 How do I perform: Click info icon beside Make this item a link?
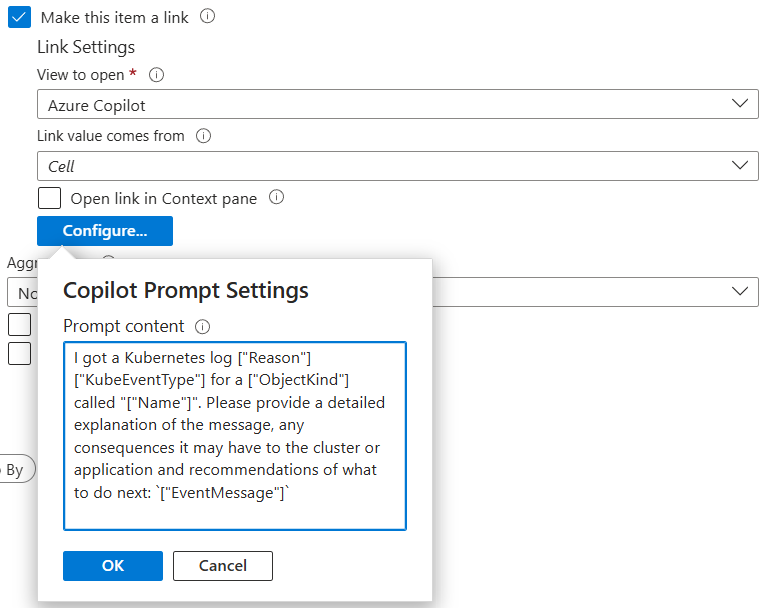(x=208, y=17)
